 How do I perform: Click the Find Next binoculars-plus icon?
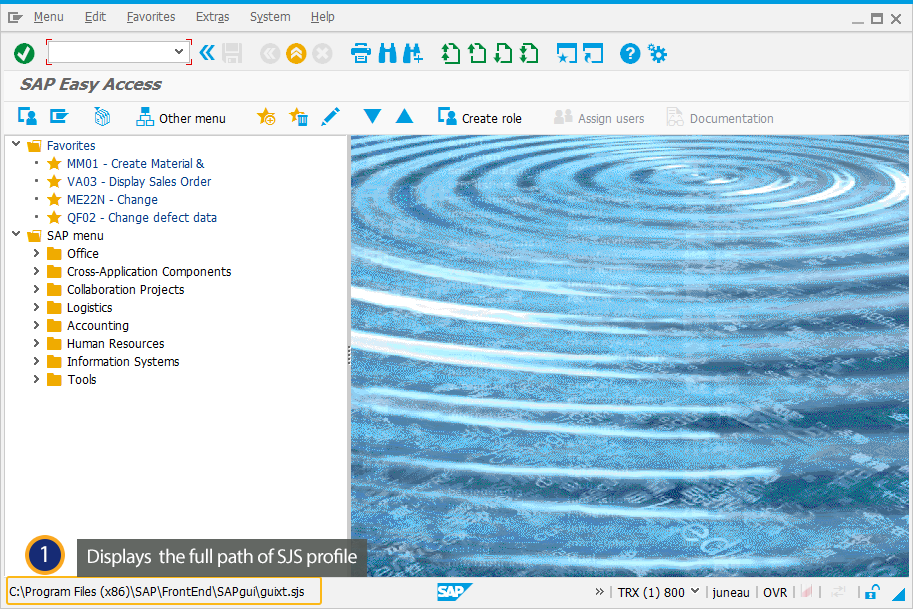coord(413,54)
